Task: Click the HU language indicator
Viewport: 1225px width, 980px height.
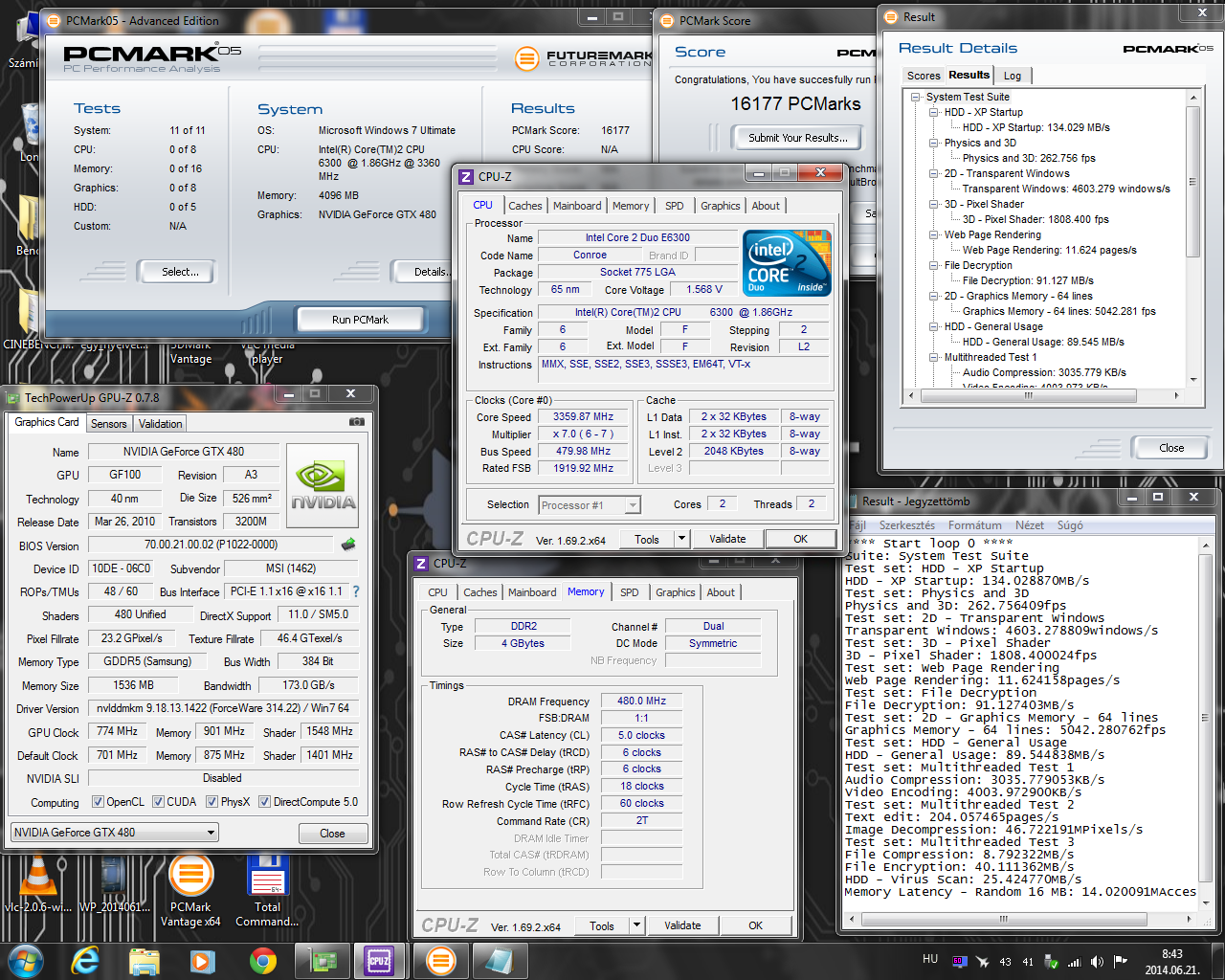Action: (930, 959)
